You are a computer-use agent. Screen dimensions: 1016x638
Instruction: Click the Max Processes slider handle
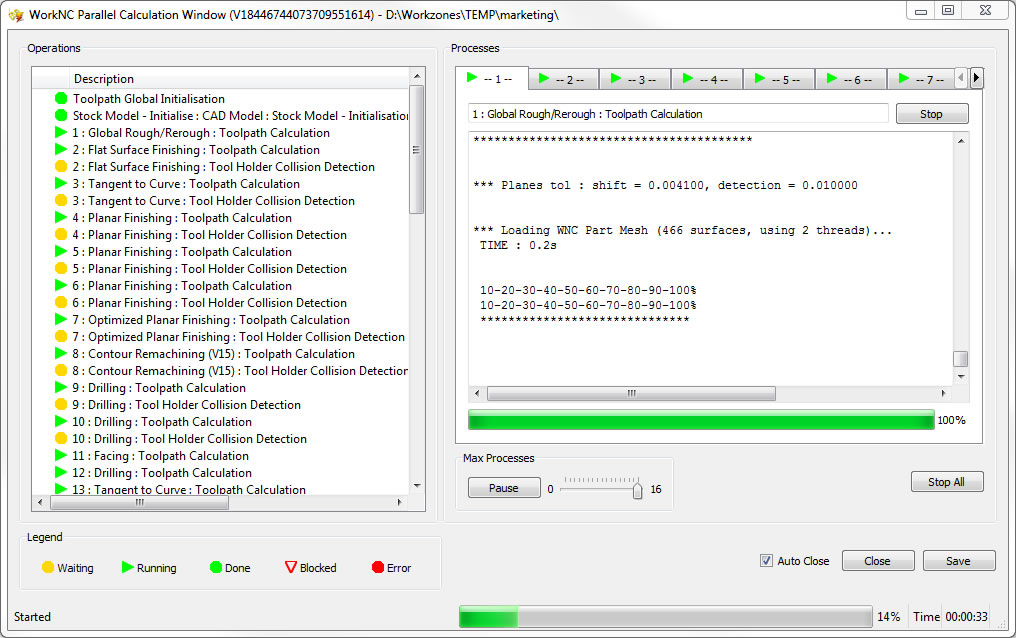tap(637, 490)
